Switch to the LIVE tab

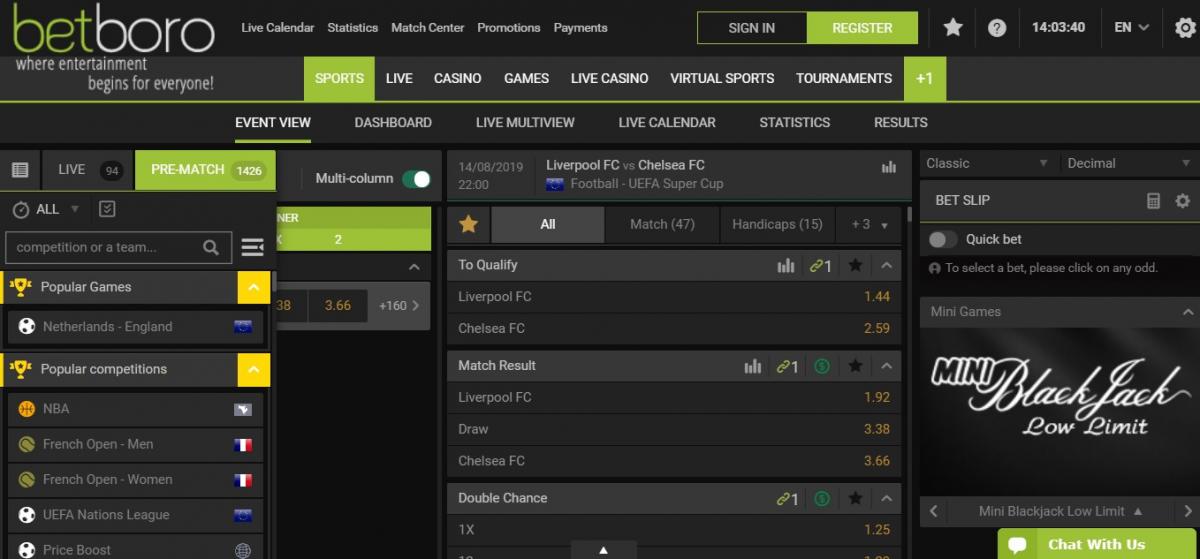(x=87, y=170)
